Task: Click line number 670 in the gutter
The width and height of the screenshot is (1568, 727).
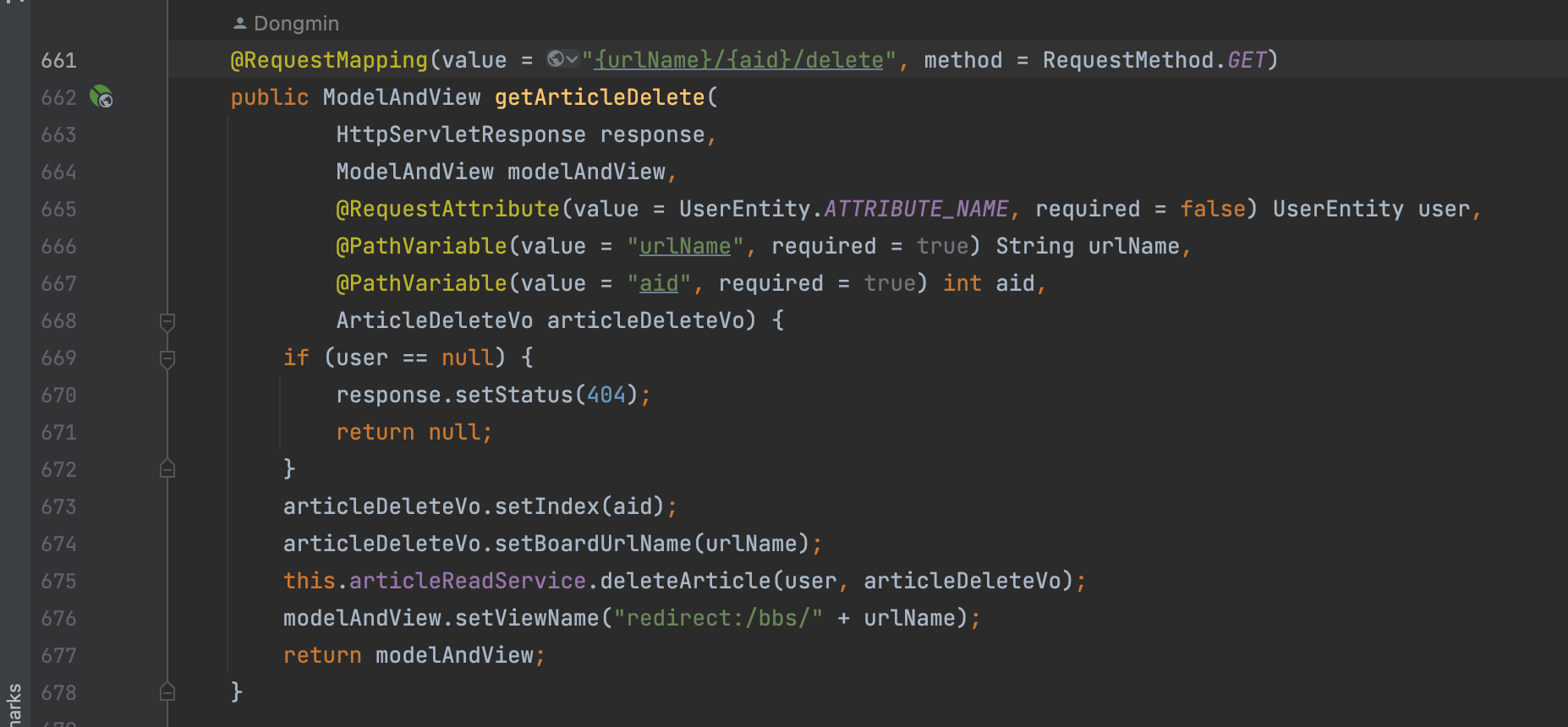Action: pos(58,395)
